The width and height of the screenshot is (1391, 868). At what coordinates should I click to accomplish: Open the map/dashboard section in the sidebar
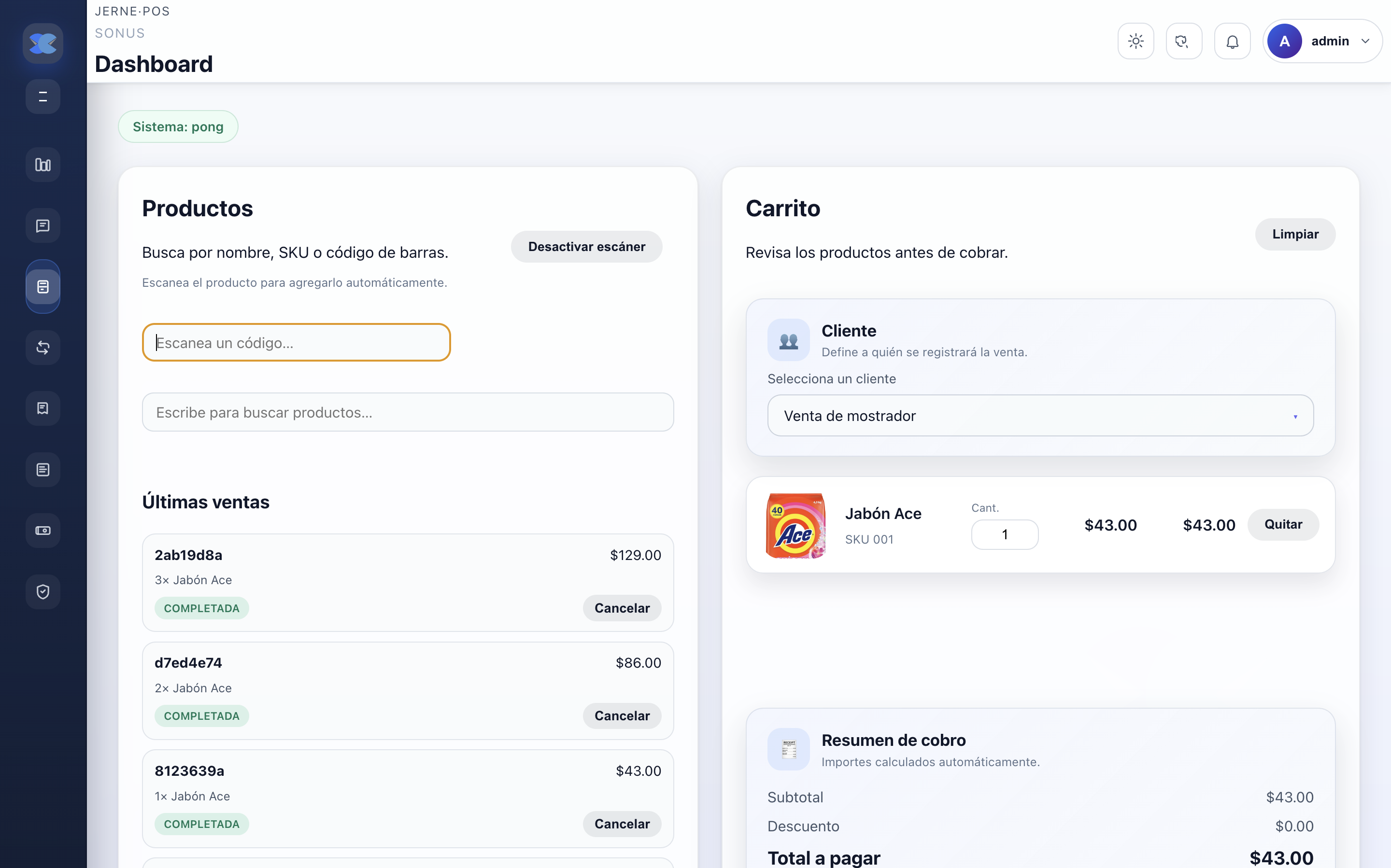point(43,164)
